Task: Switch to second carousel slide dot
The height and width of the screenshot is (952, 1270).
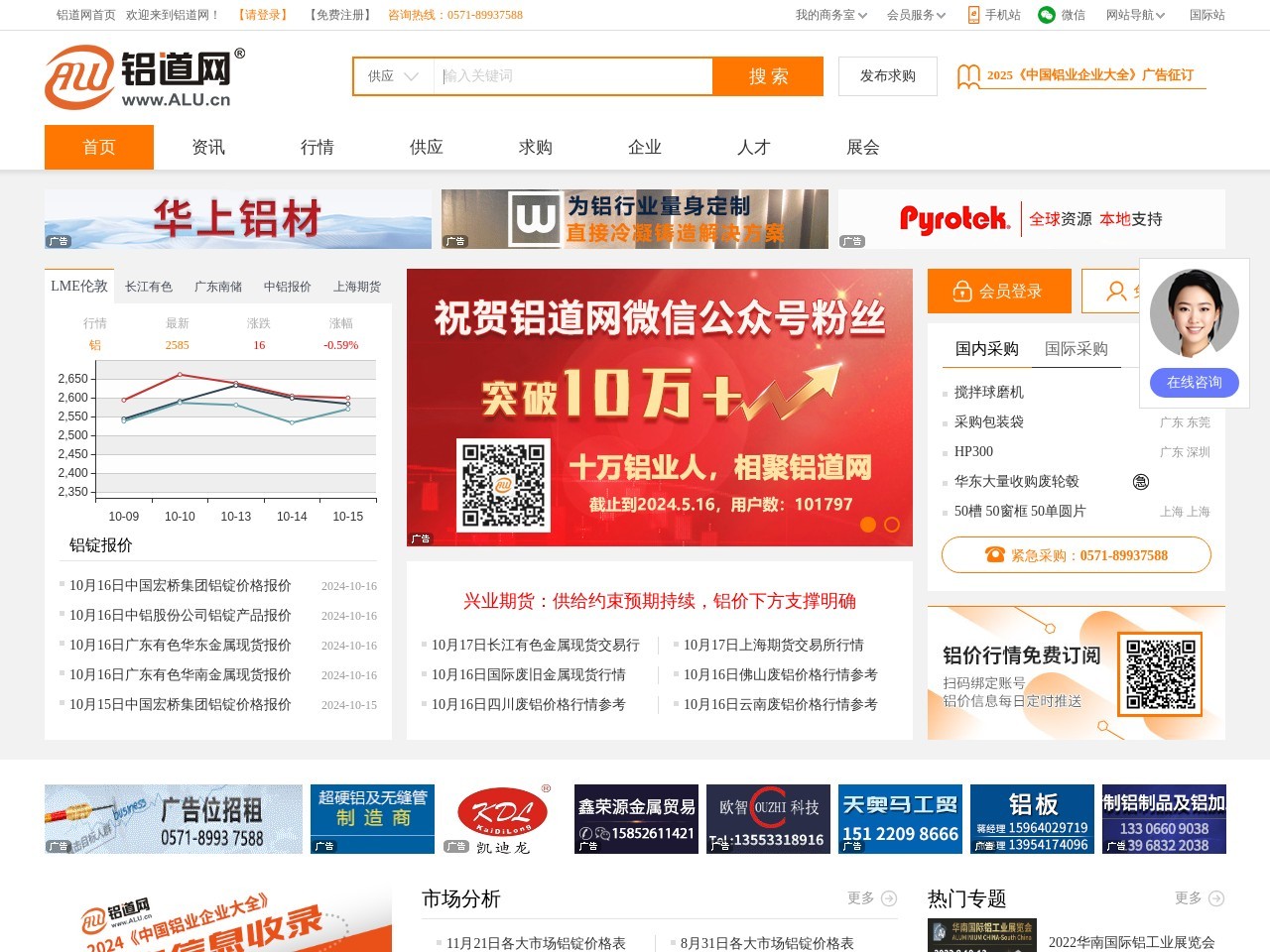Action: [x=892, y=525]
